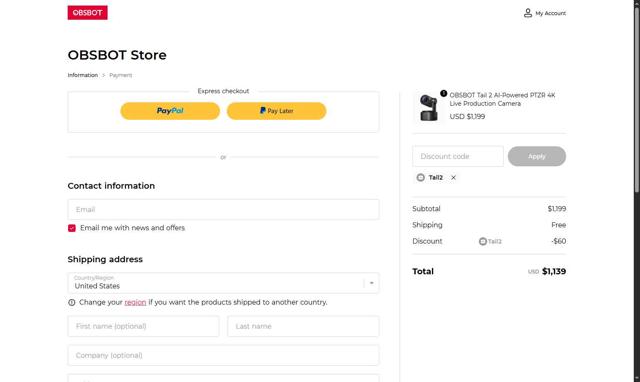Click the OBSBOT Store heading
Screen dimensions: 640x382
pos(117,55)
